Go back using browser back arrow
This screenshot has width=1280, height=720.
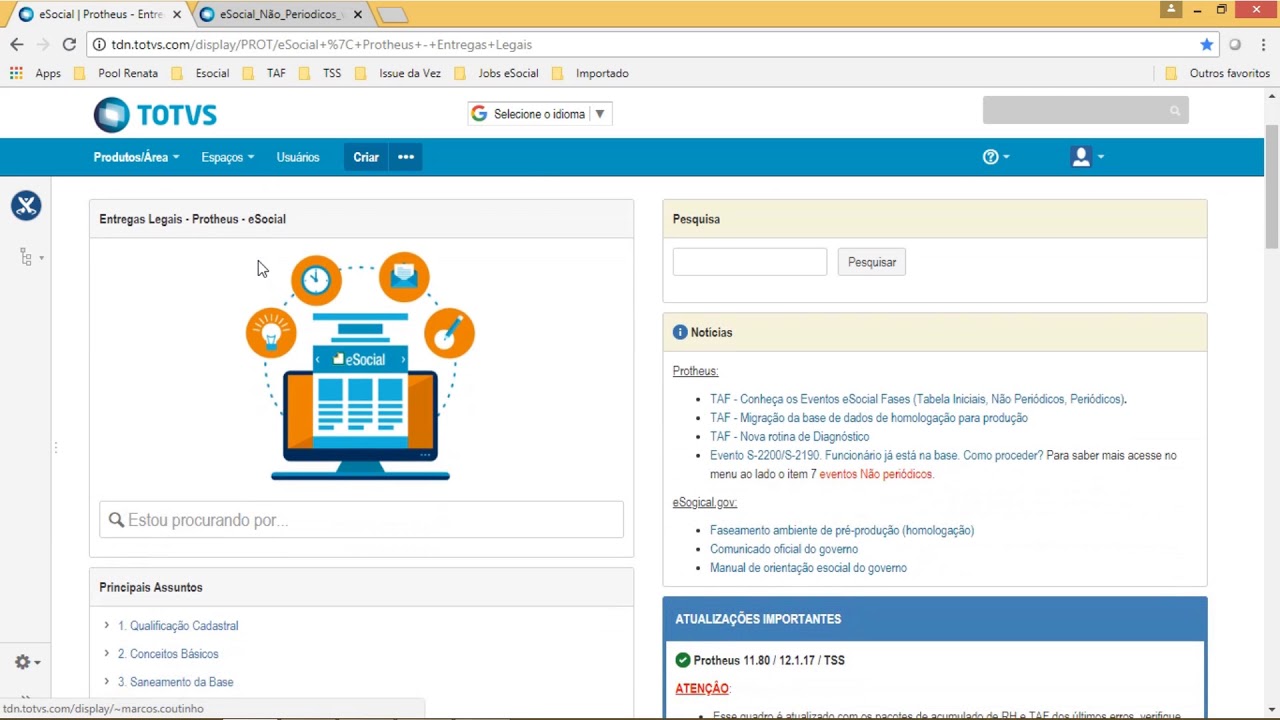16,44
